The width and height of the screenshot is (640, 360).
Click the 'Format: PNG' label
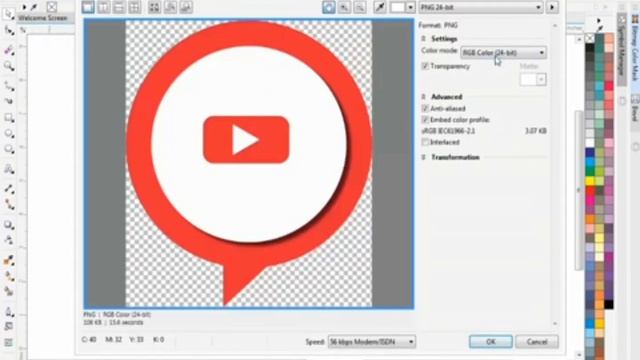click(x=438, y=25)
